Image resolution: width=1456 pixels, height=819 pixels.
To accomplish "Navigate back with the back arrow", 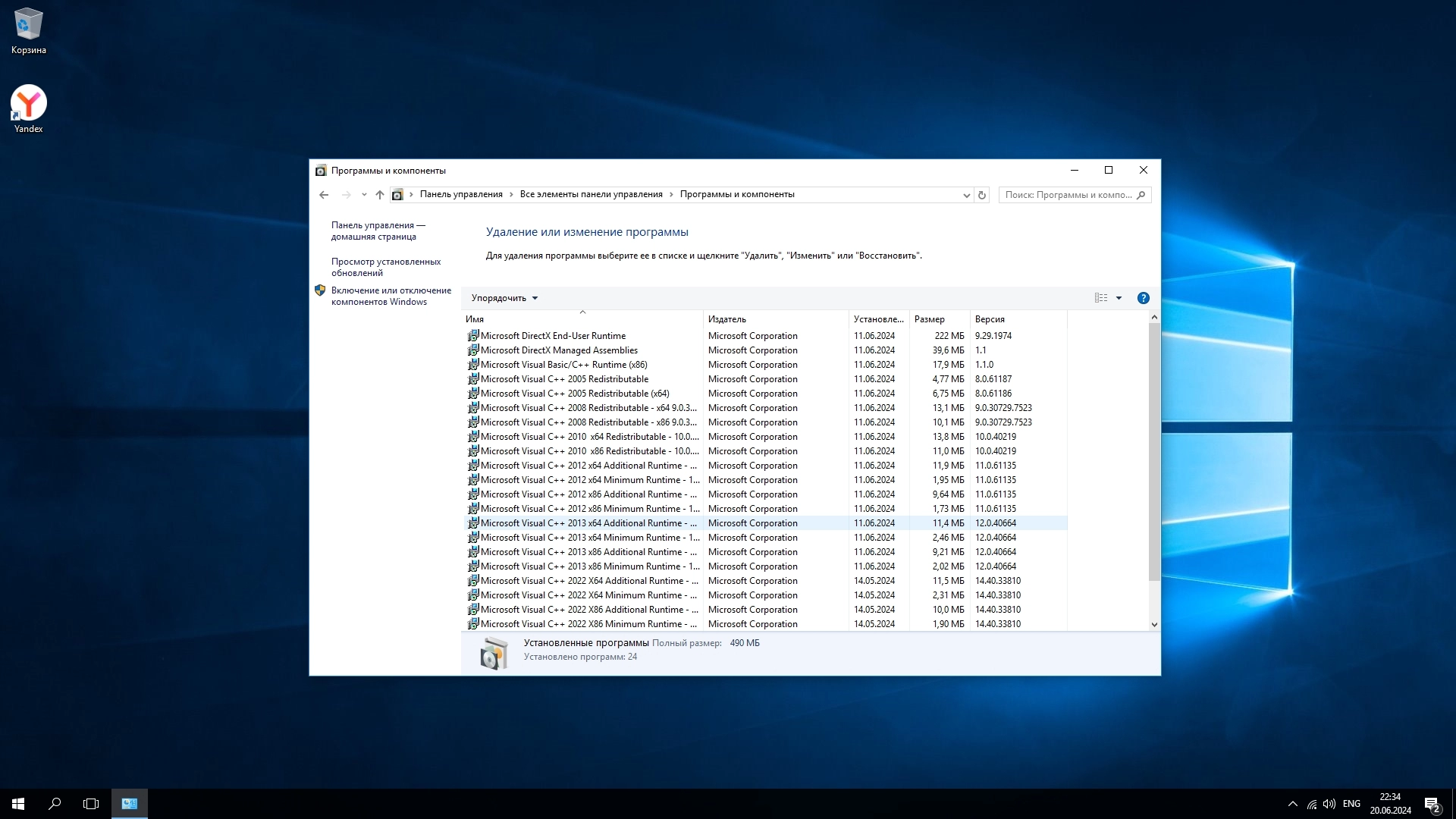I will click(x=324, y=195).
